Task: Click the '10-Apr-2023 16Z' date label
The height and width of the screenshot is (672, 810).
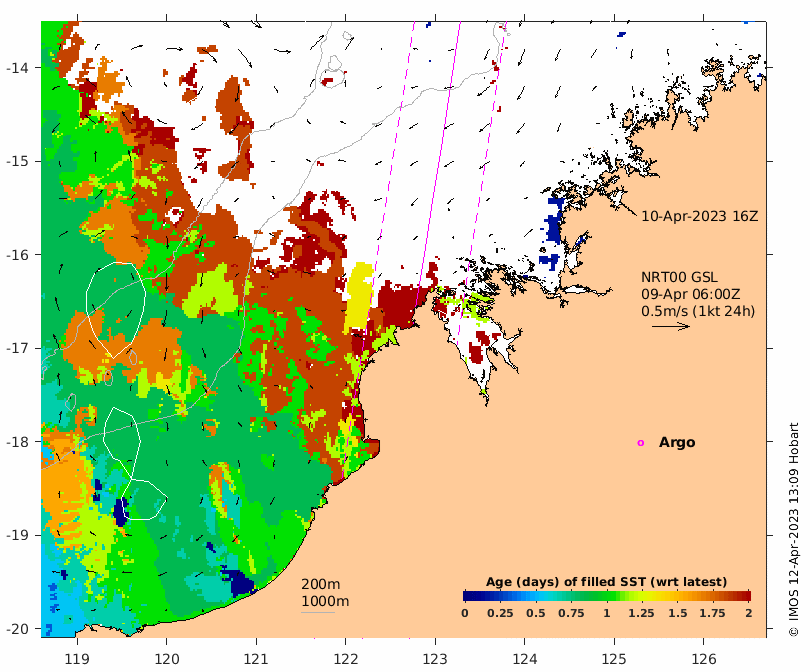Action: 699,216
